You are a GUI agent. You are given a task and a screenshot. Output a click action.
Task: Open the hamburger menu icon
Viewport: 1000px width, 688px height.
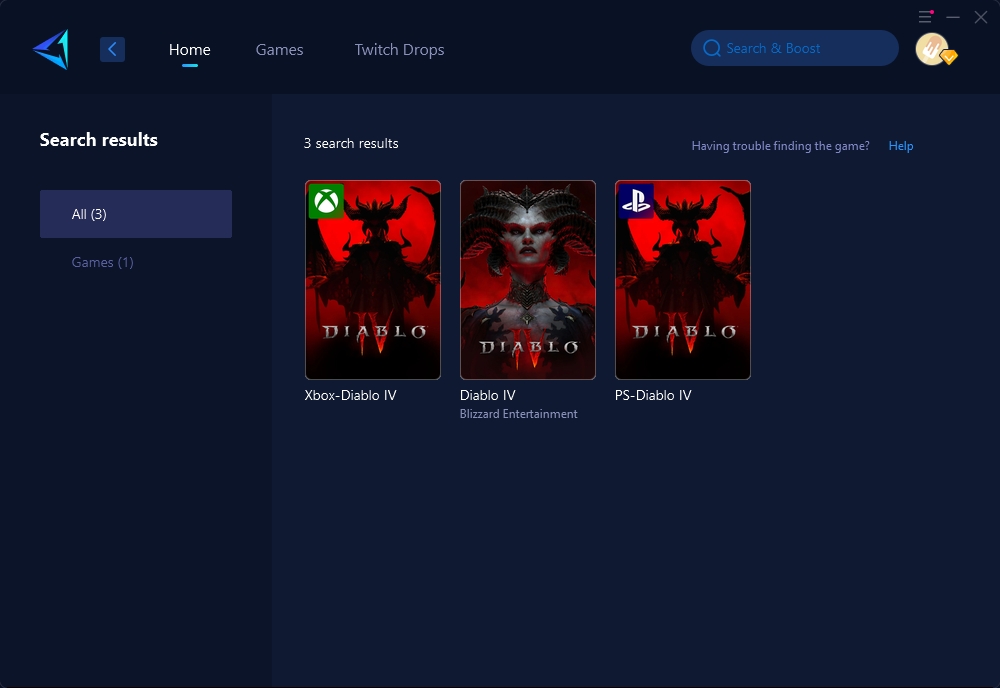coord(925,17)
